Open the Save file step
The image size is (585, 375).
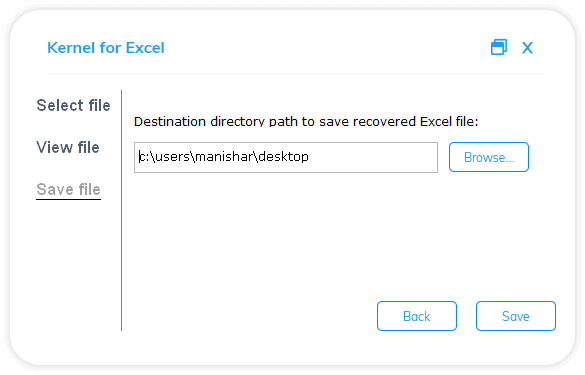click(x=69, y=189)
